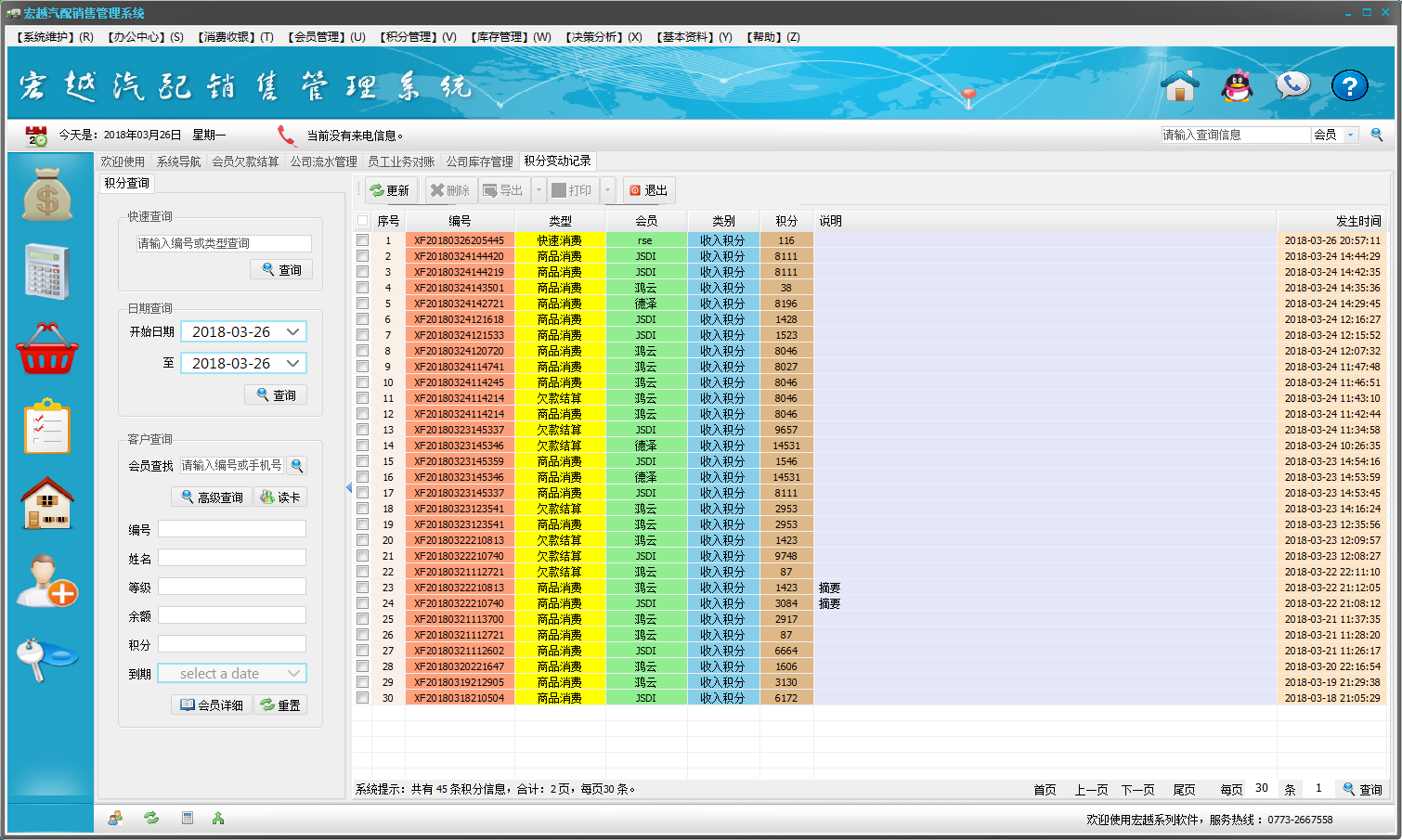The width and height of the screenshot is (1402, 840).
Task: Check the select-all checkbox in table header
Action: (362, 221)
